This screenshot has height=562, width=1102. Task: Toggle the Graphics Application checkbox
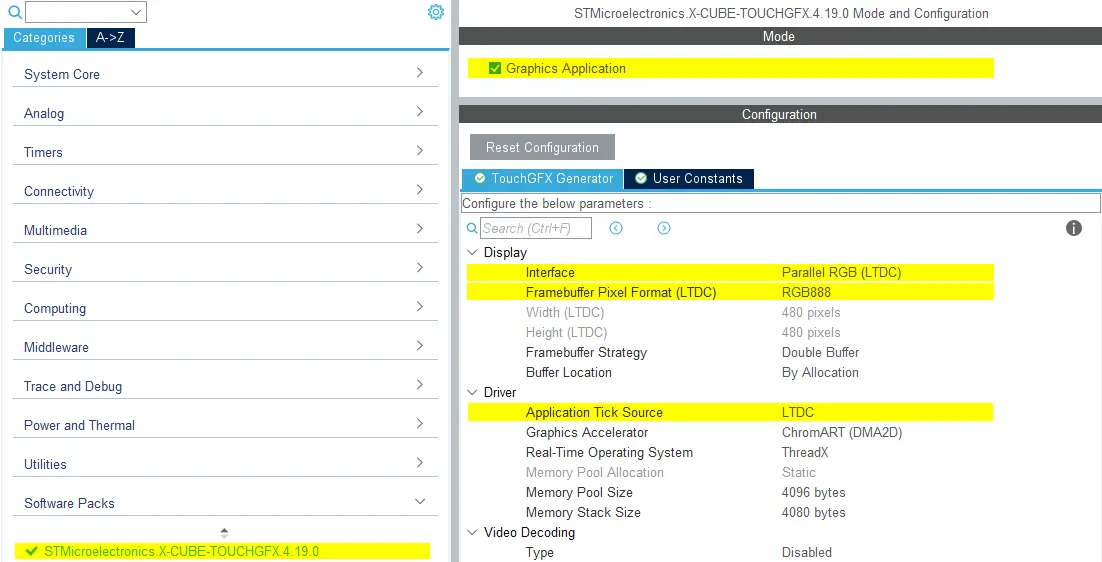coord(495,68)
